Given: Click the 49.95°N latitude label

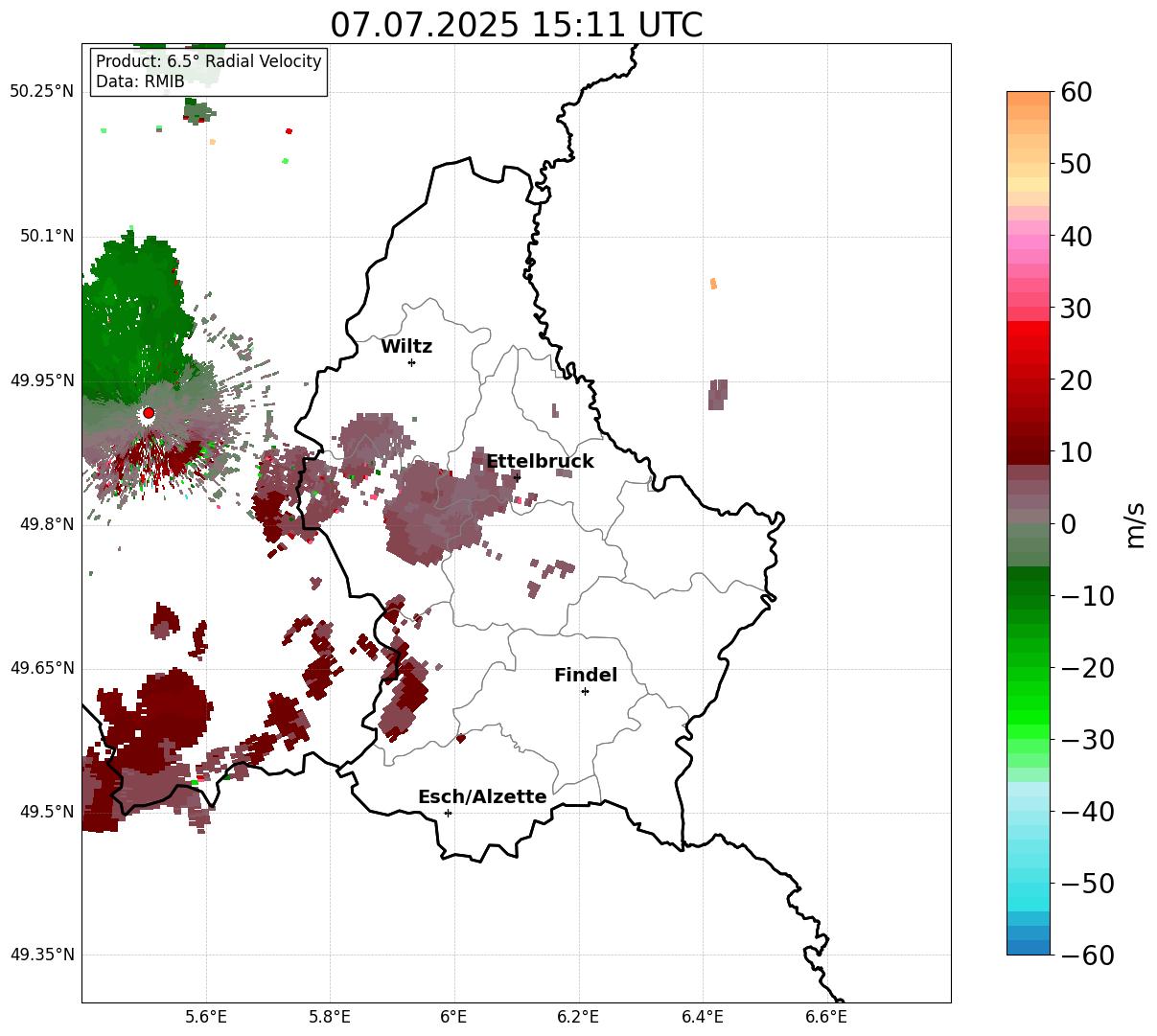Looking at the screenshot, I should (42, 380).
